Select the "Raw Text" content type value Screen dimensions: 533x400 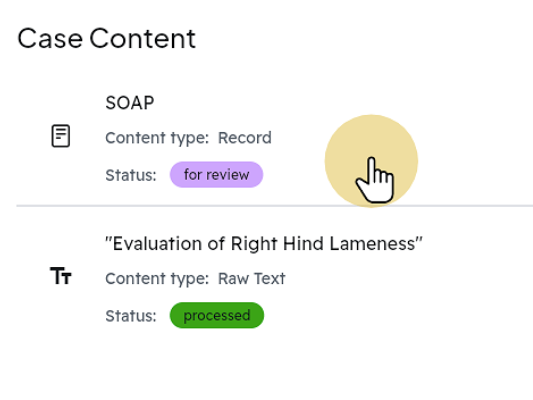point(252,279)
